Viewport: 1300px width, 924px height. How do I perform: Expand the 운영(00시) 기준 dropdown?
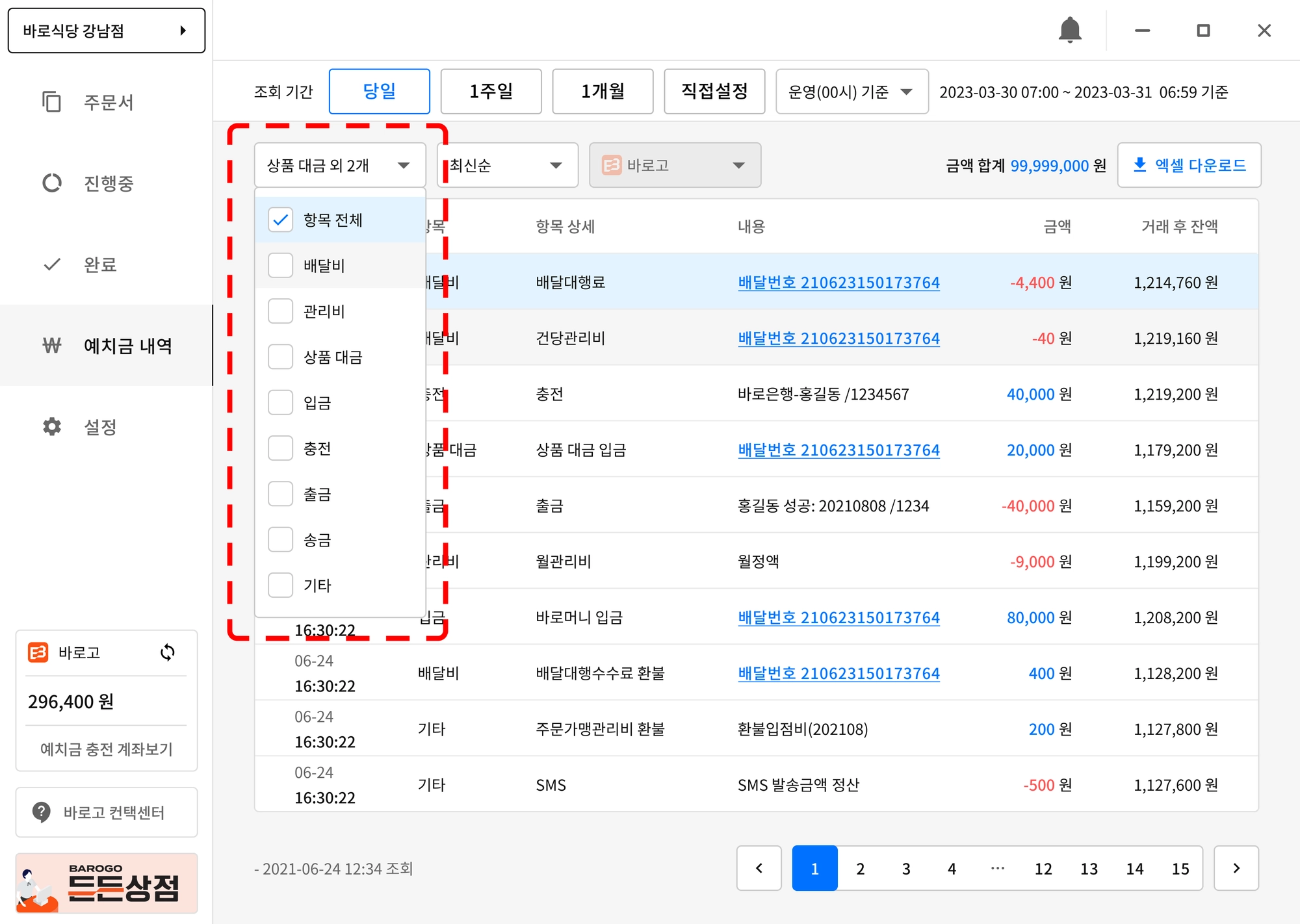(851, 92)
